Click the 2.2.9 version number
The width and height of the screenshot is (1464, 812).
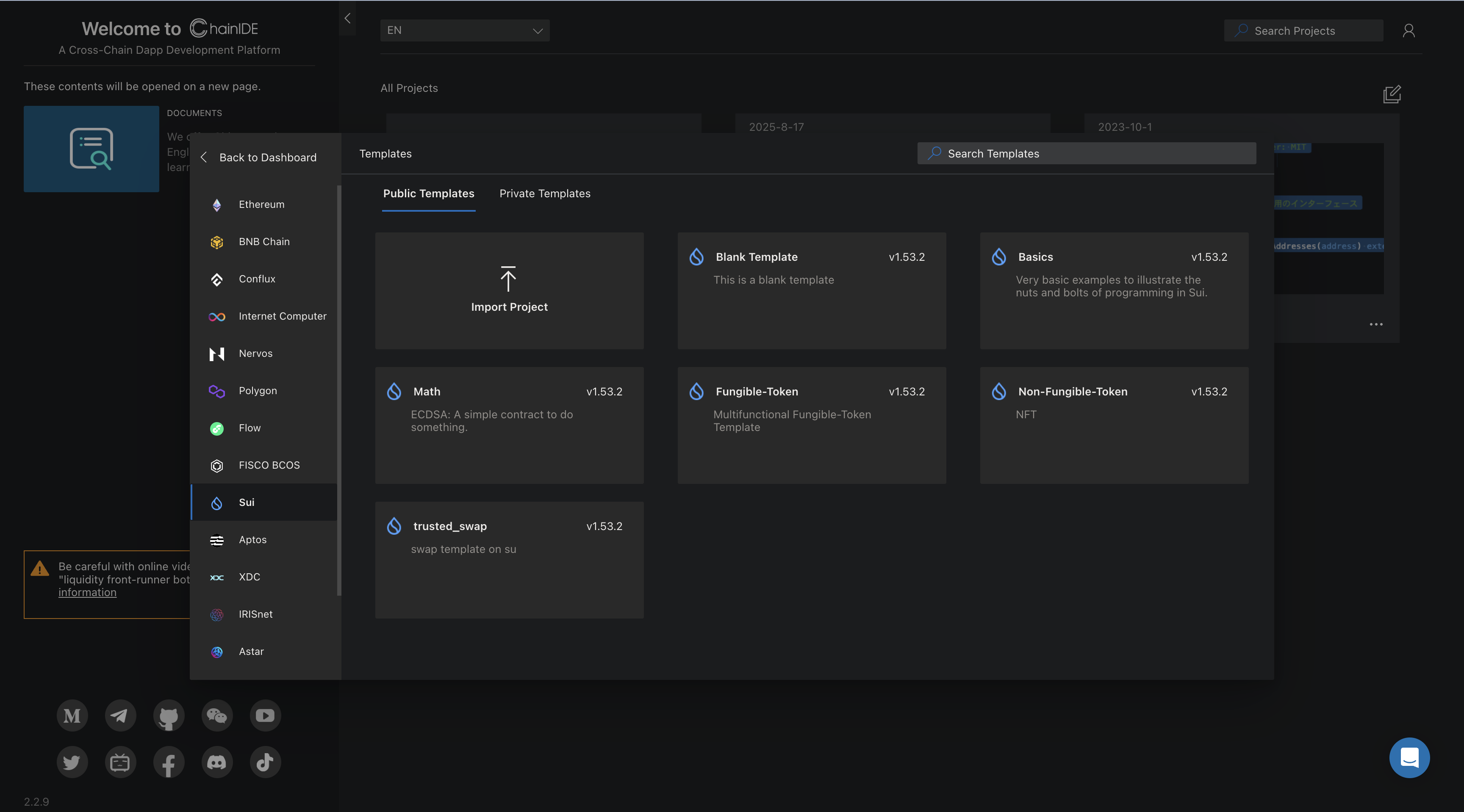(36, 802)
